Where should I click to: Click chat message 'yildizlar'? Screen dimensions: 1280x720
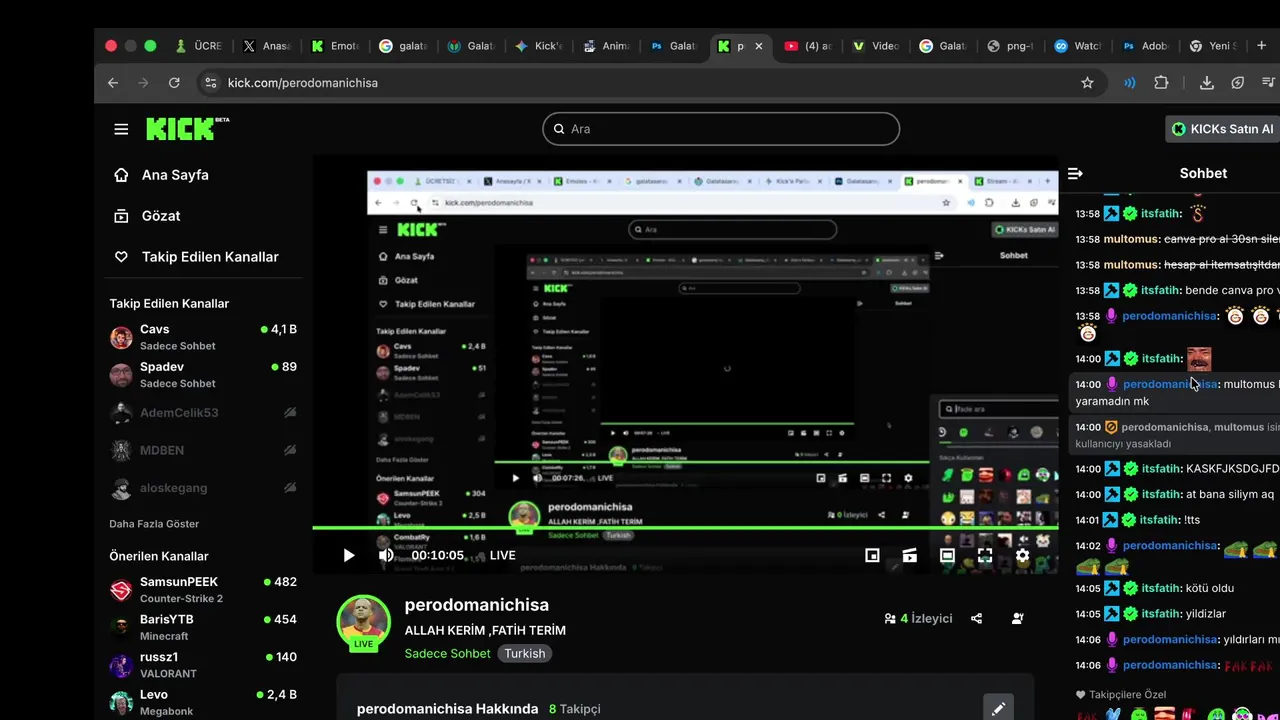point(1206,614)
